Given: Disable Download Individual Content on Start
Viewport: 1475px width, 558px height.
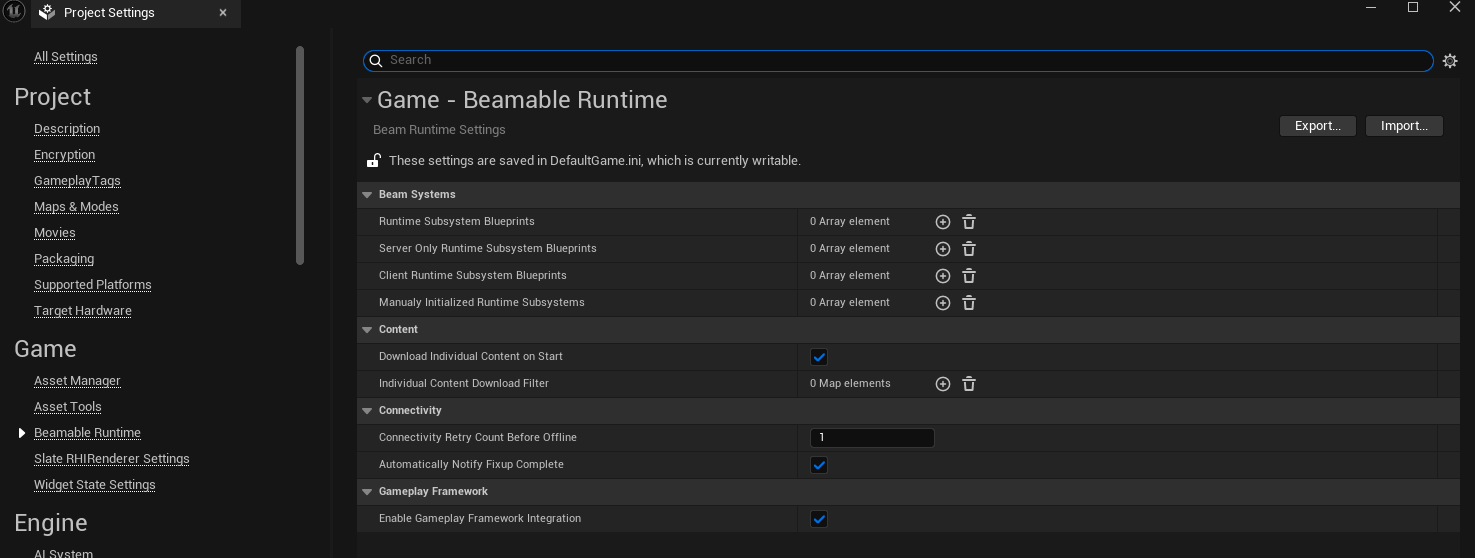Looking at the screenshot, I should pos(819,357).
